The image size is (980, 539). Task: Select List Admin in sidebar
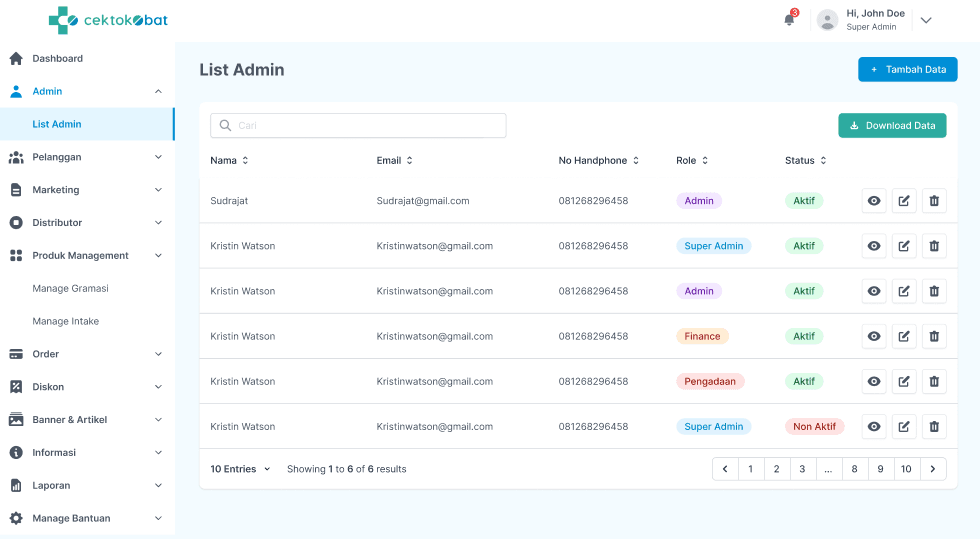click(57, 124)
